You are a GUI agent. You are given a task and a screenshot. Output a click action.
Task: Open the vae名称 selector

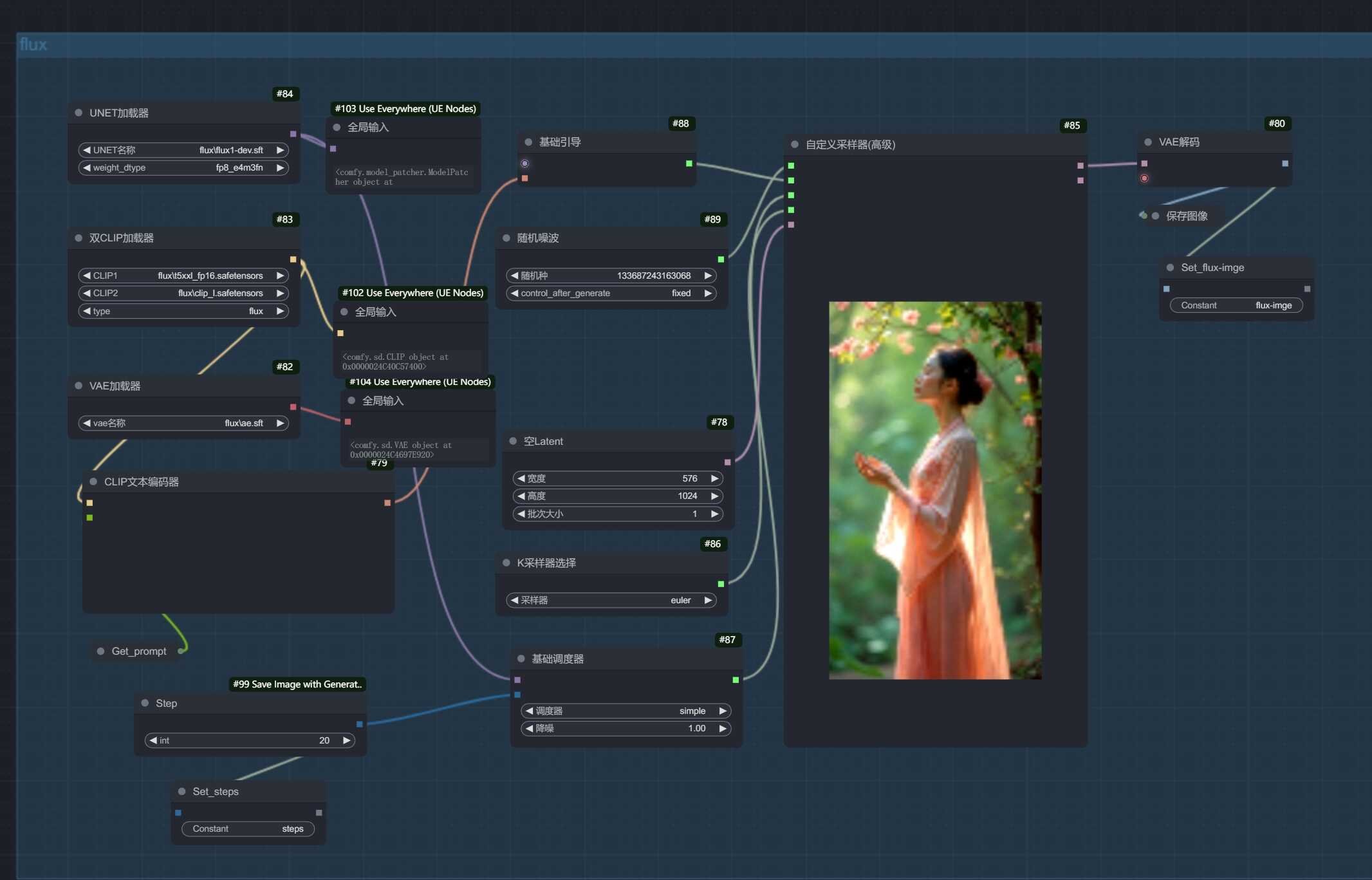coord(183,423)
